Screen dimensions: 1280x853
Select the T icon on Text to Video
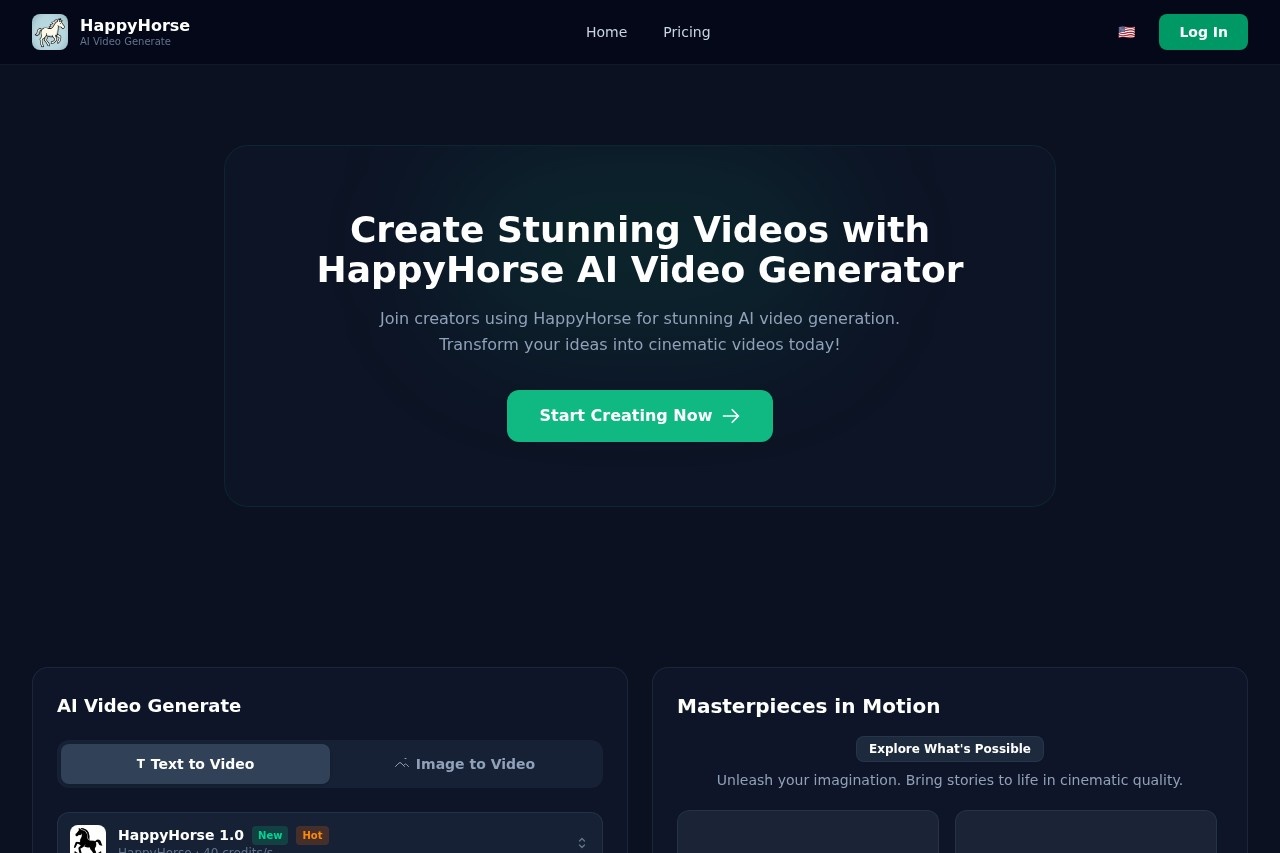140,763
